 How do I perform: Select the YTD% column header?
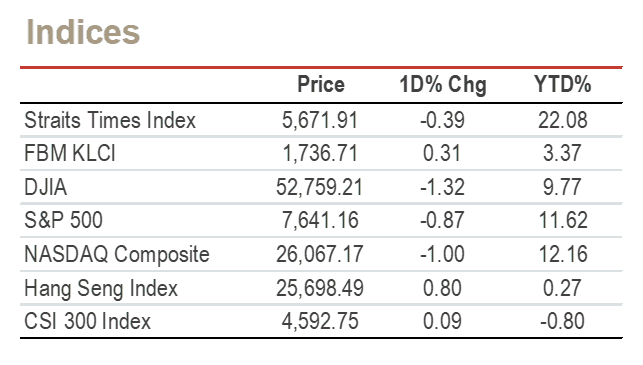563,84
